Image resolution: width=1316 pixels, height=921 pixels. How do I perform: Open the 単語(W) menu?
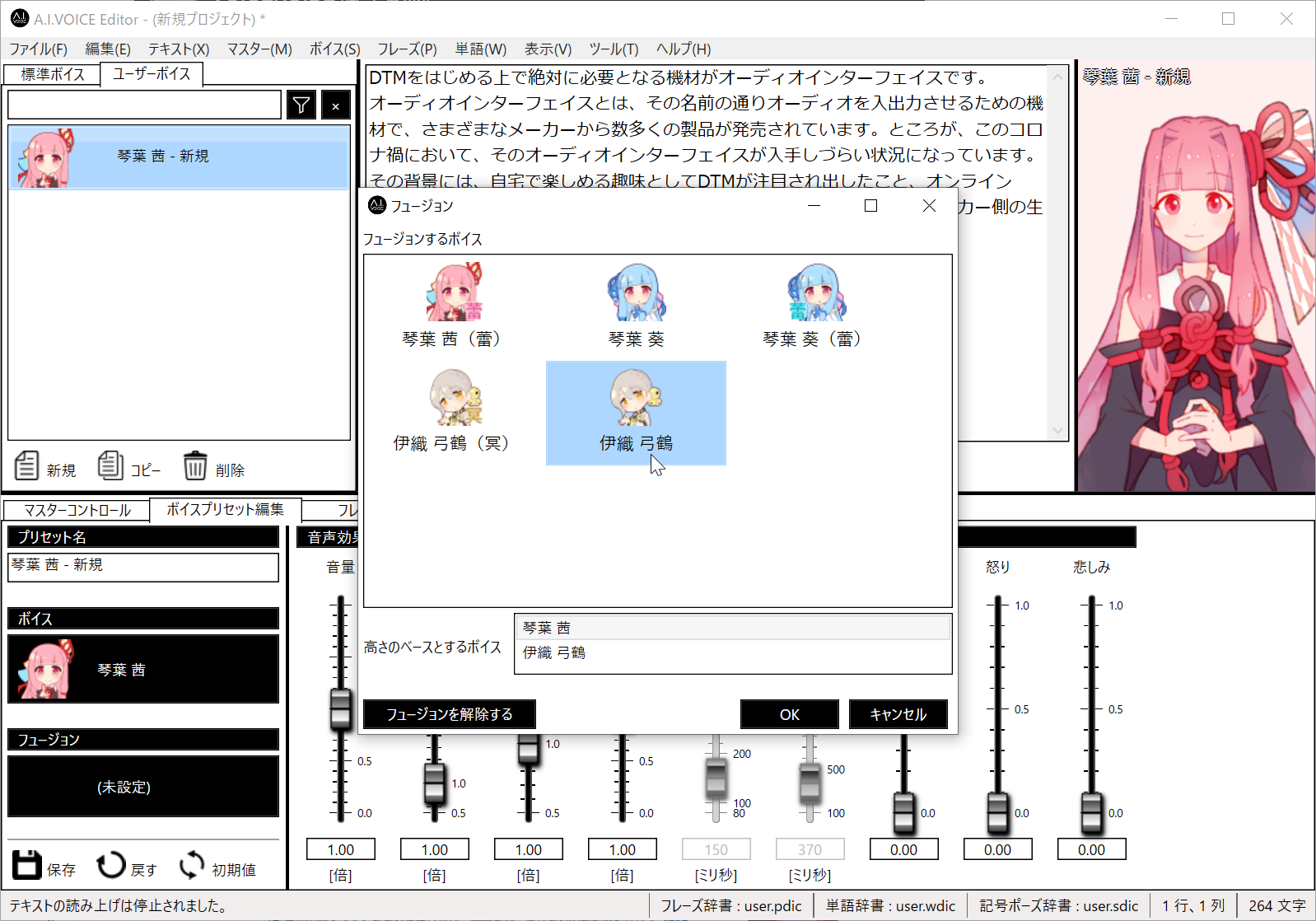click(481, 49)
